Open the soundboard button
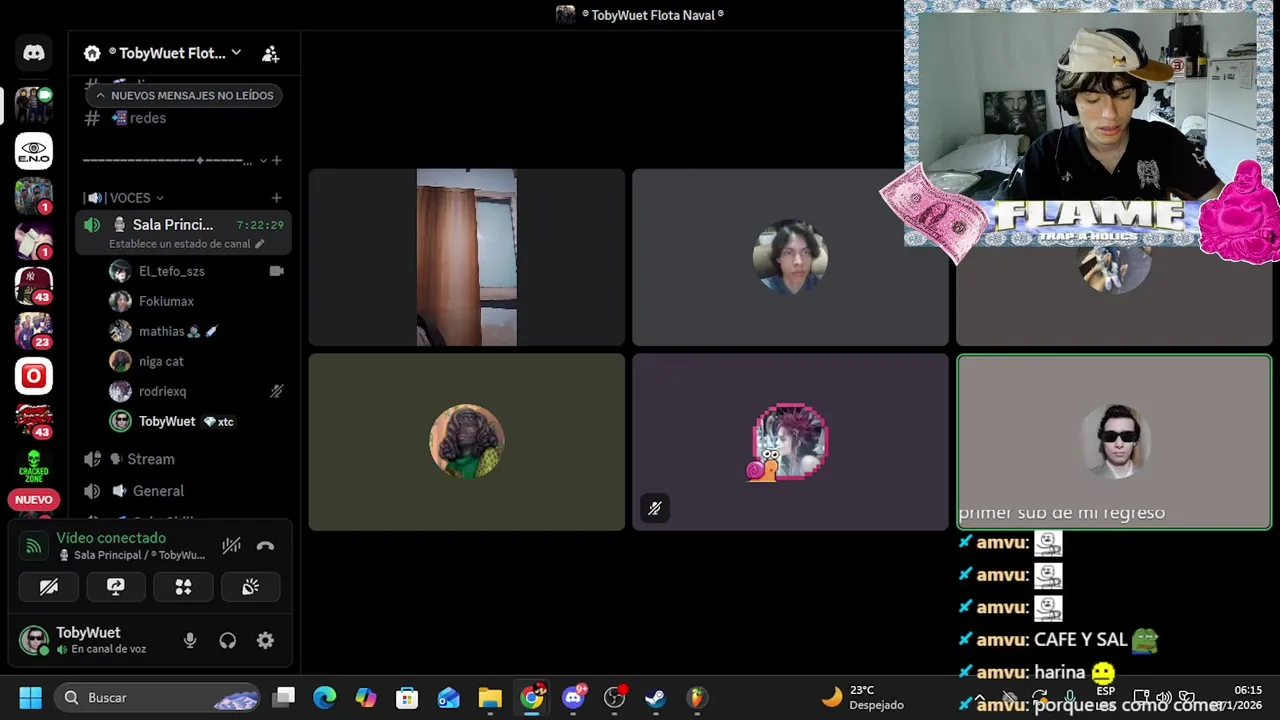 [x=250, y=587]
